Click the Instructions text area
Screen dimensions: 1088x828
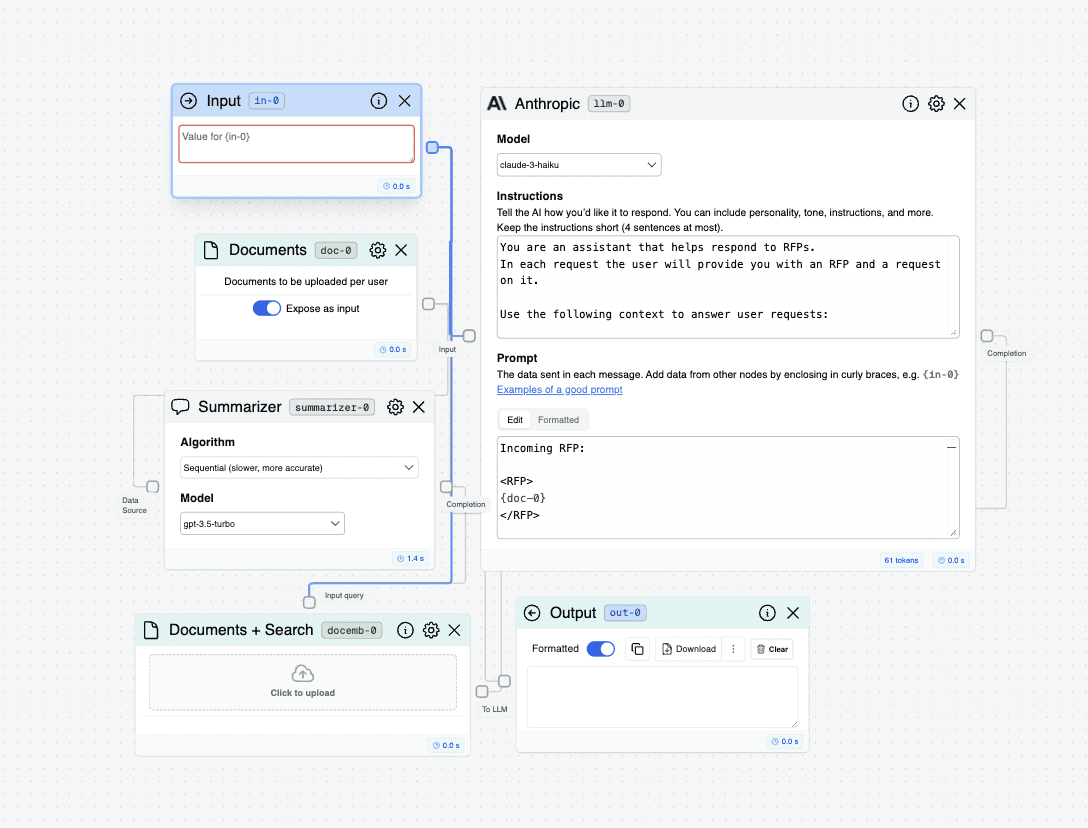pos(728,287)
